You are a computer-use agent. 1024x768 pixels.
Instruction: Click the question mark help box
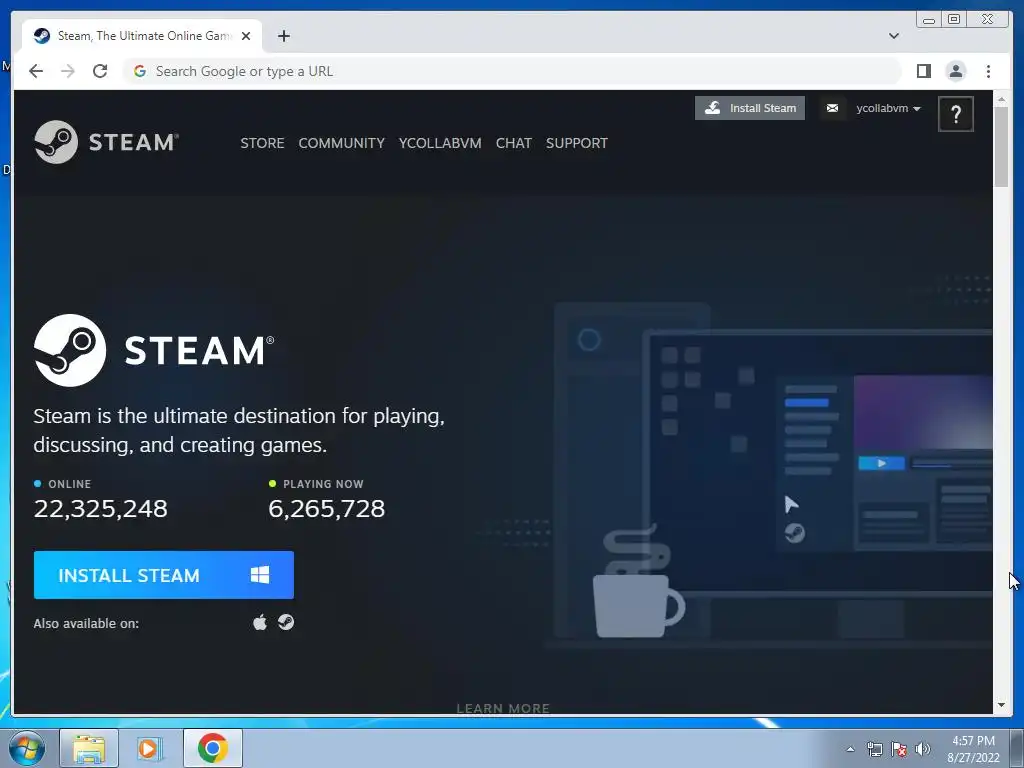[x=955, y=114]
